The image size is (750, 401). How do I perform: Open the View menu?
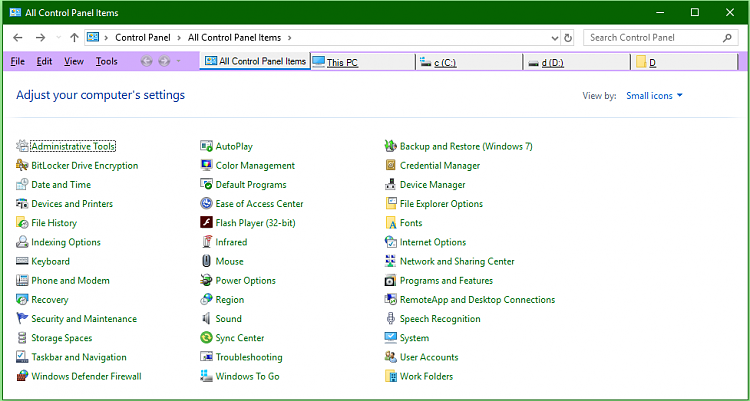(74, 61)
